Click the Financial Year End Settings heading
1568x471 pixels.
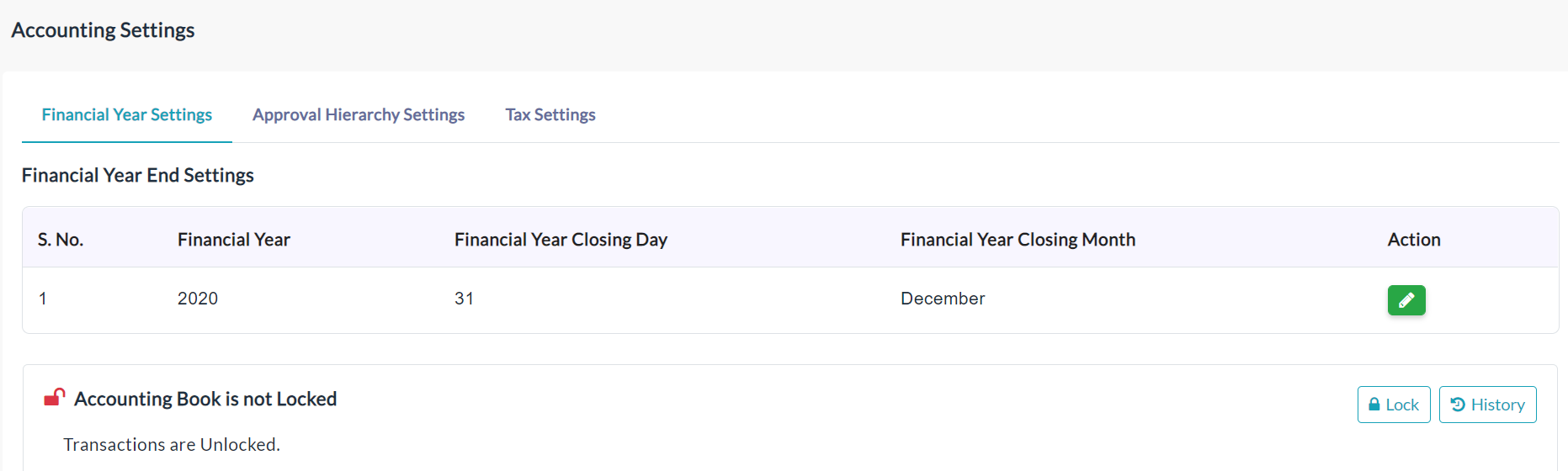pyautogui.click(x=138, y=175)
